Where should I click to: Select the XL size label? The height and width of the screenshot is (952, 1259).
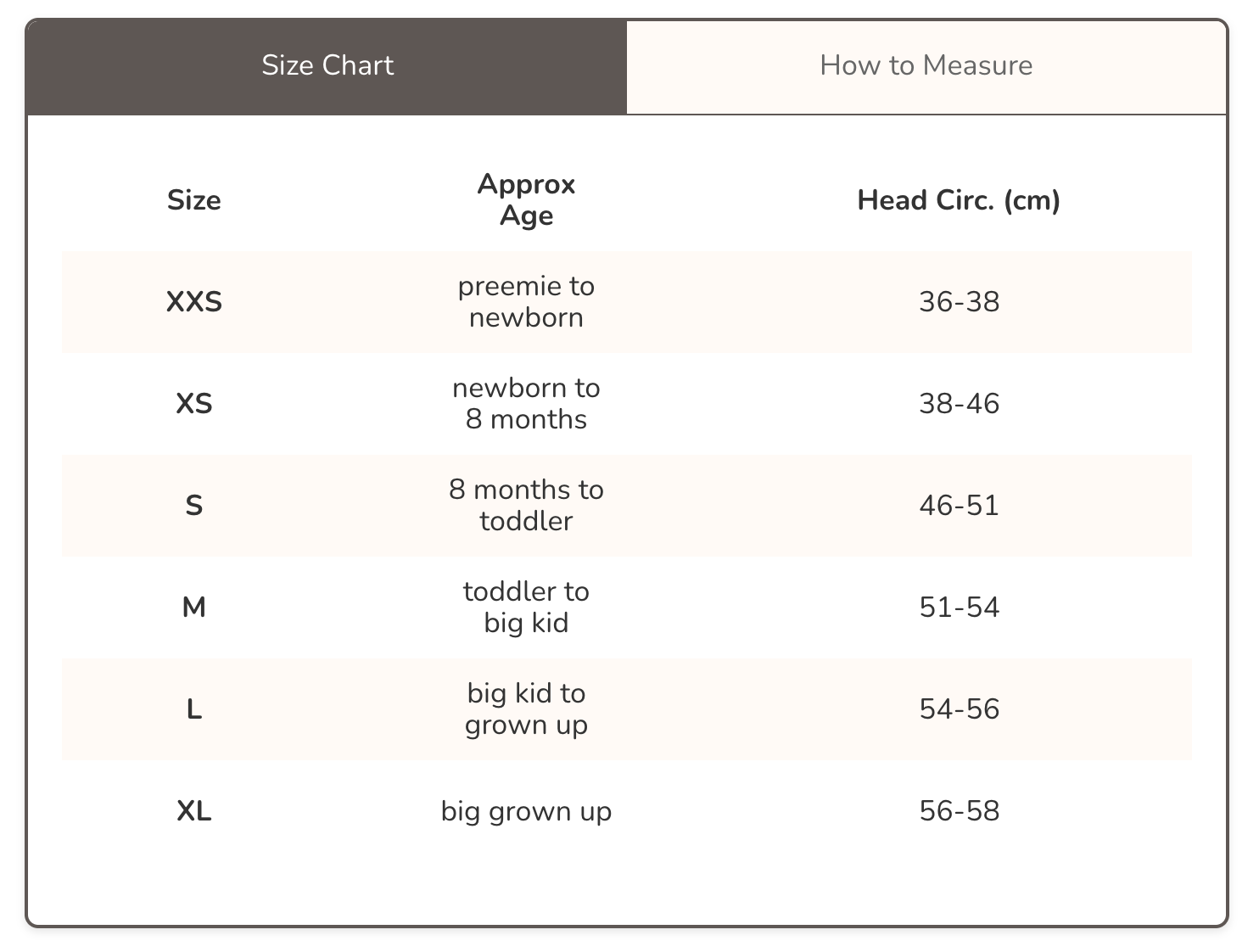194,811
